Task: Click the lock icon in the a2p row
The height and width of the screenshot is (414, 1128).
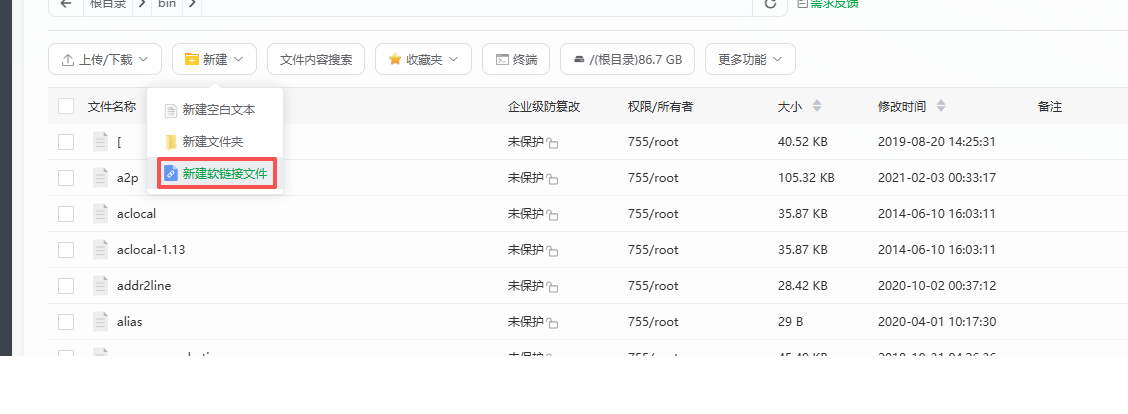Action: pos(552,179)
